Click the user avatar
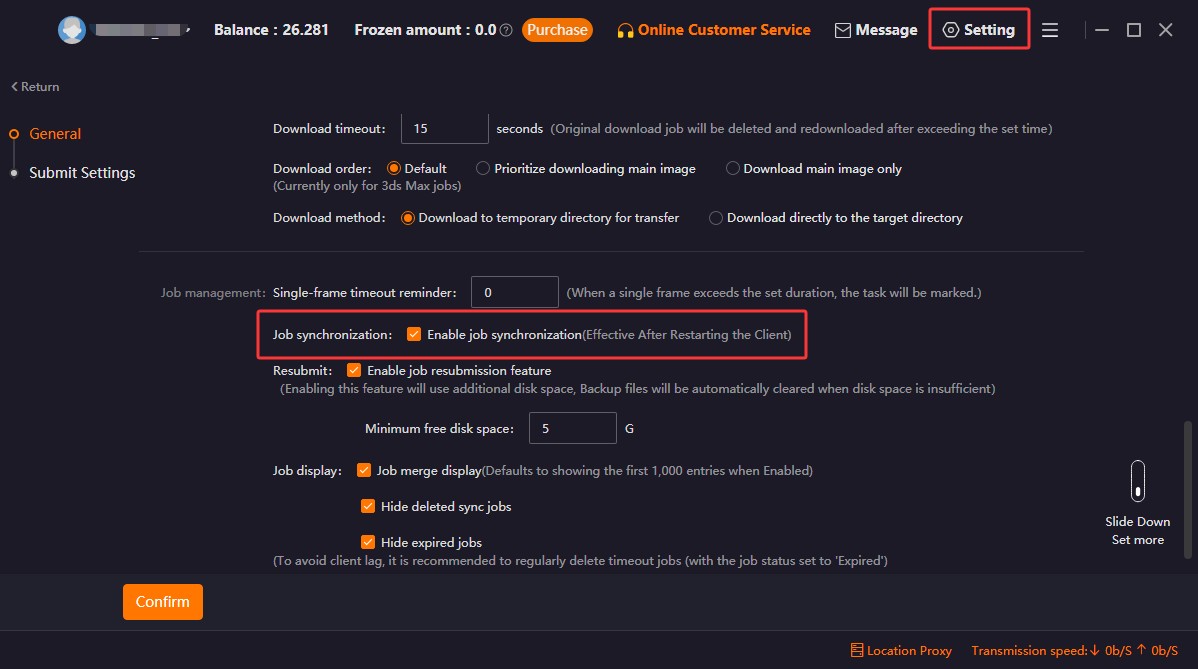The width and height of the screenshot is (1198, 669). pos(71,29)
